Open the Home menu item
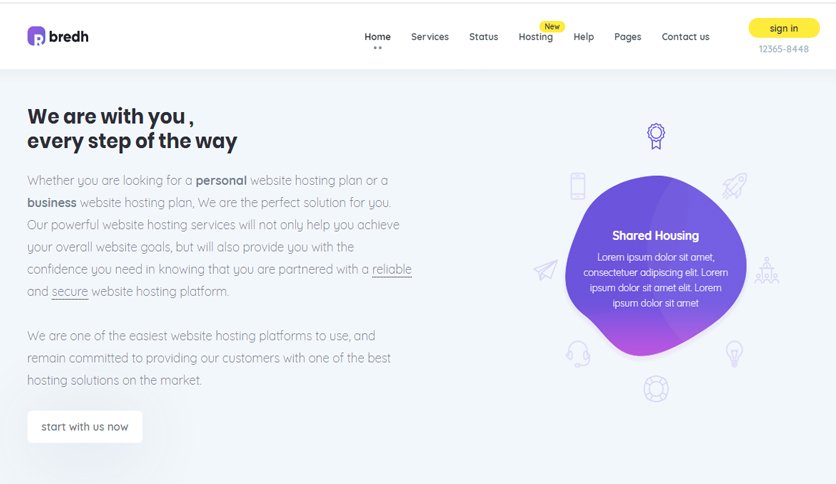 point(377,37)
